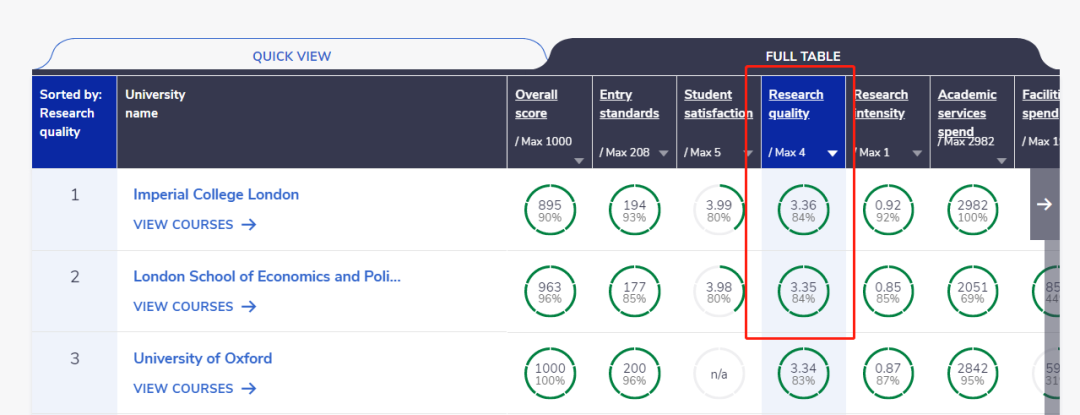The image size is (1080, 415).
Task: Click the rank 2 cell
Action: pos(74,292)
